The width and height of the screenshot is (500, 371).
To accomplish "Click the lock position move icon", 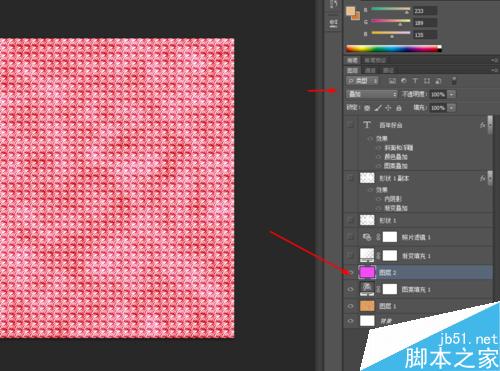I will point(388,108).
